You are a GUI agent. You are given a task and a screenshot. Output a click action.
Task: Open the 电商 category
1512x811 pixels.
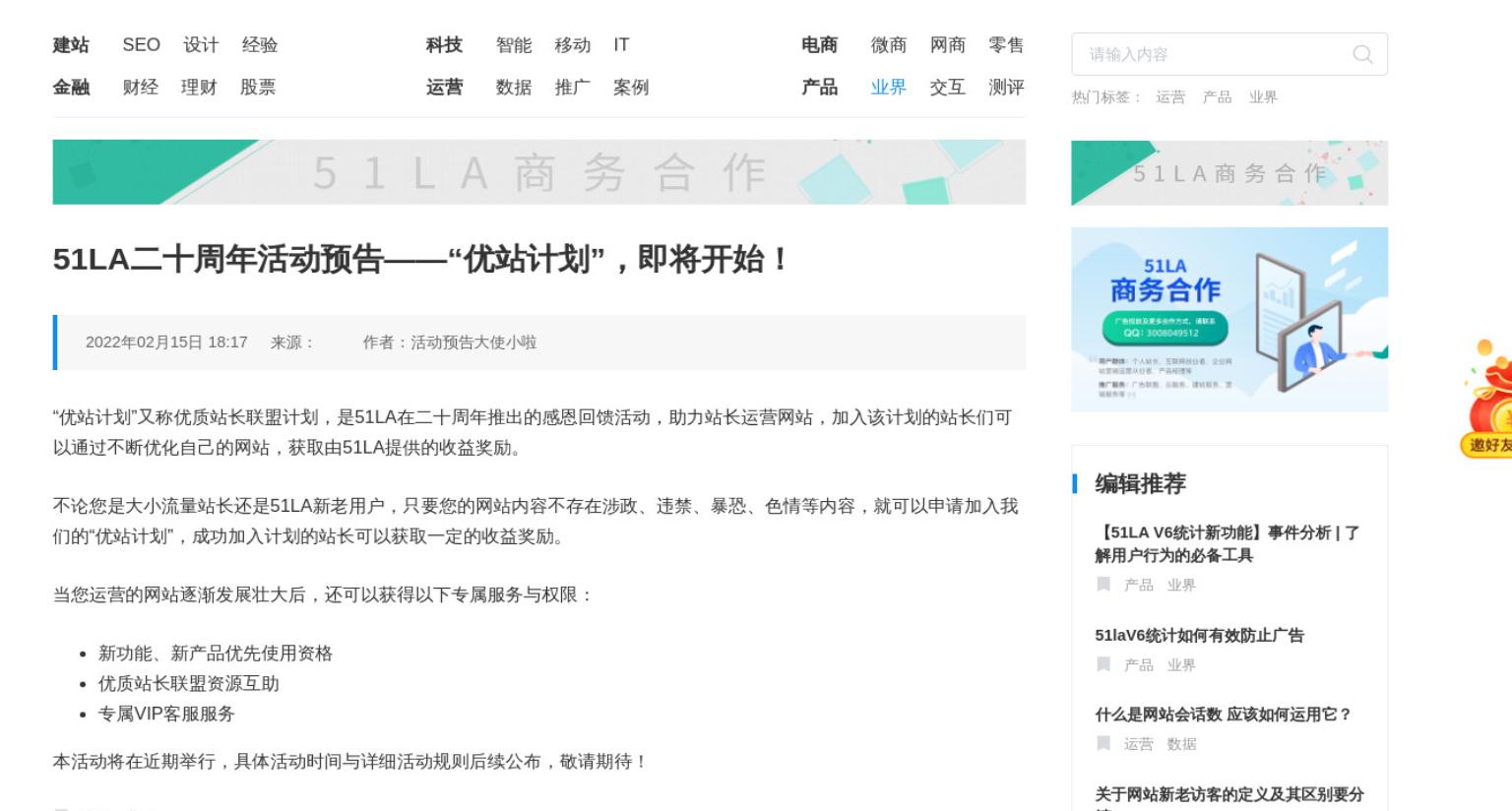pyautogui.click(x=819, y=45)
